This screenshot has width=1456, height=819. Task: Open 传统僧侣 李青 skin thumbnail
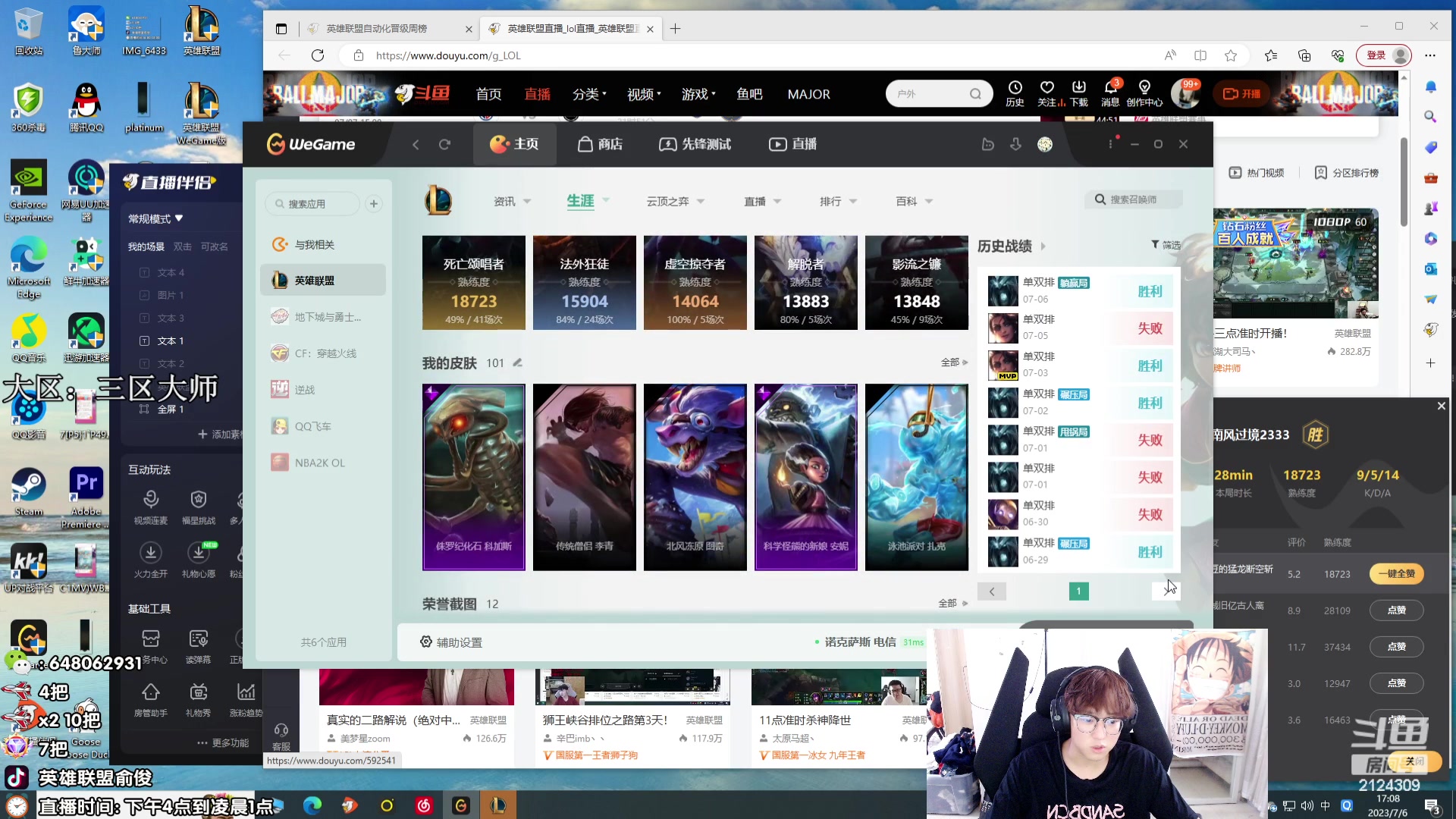584,476
